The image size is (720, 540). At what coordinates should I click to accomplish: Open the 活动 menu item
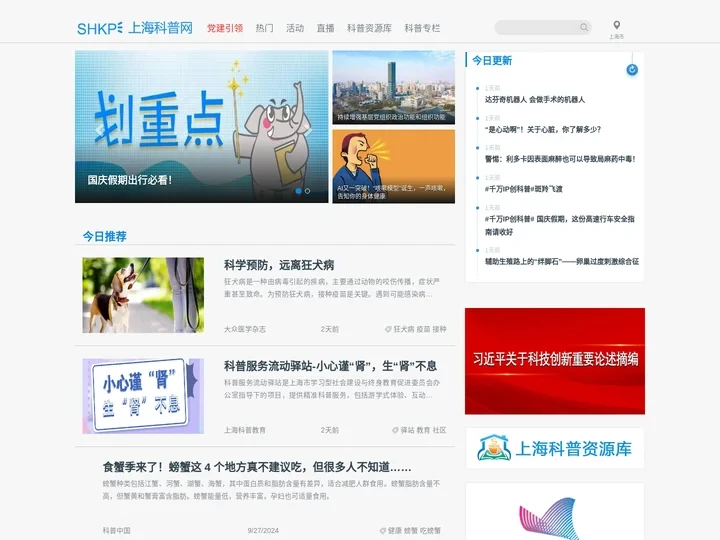[295, 28]
